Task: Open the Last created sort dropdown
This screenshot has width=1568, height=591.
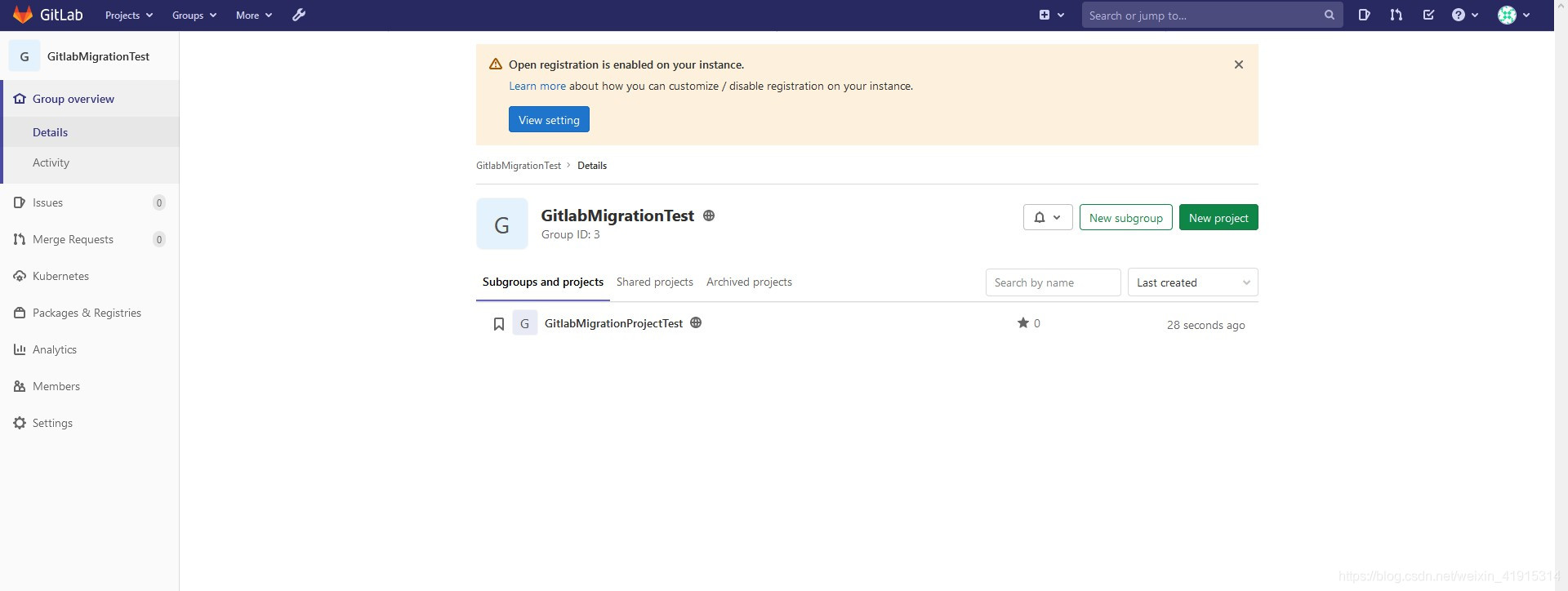Action: pos(1193,282)
